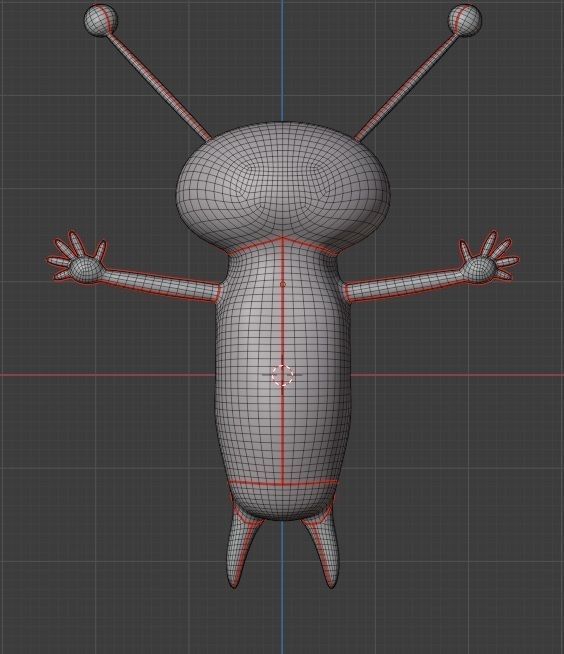The image size is (564, 654).
Task: Select the character's right hand with fingers
Action: pos(489,257)
